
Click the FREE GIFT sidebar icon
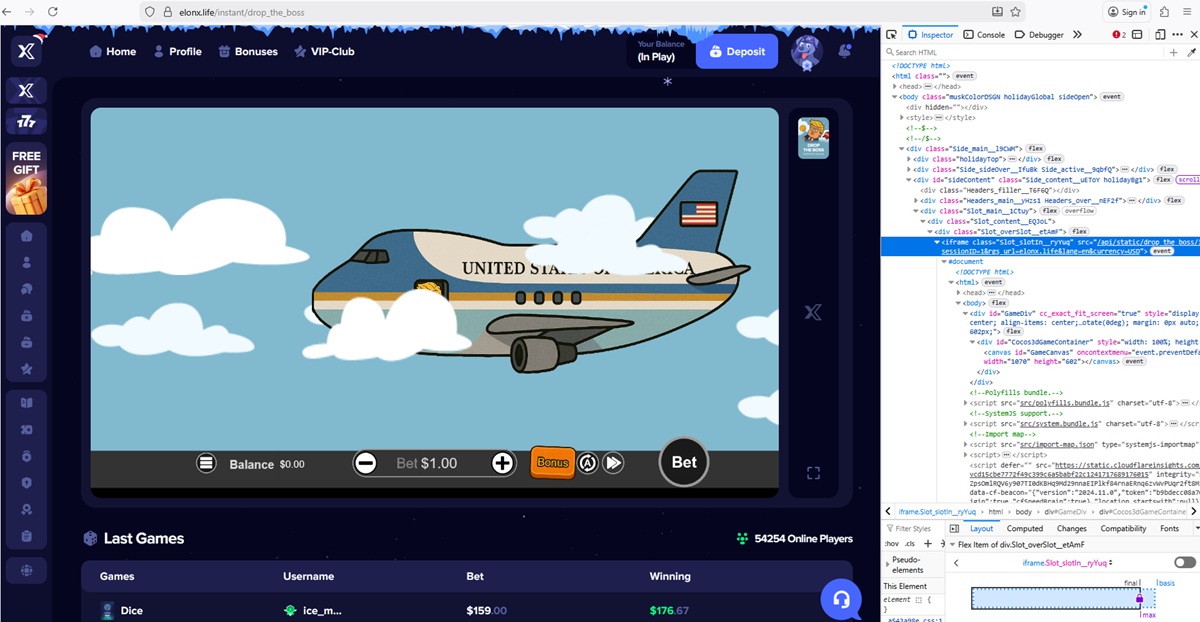coord(26,181)
